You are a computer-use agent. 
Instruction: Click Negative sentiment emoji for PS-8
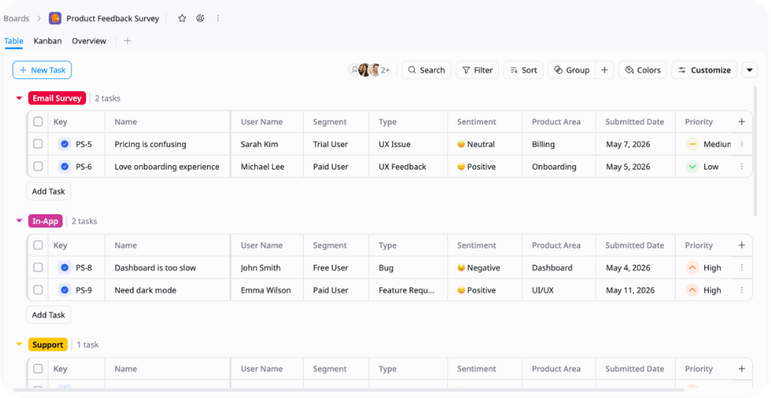[461, 268]
